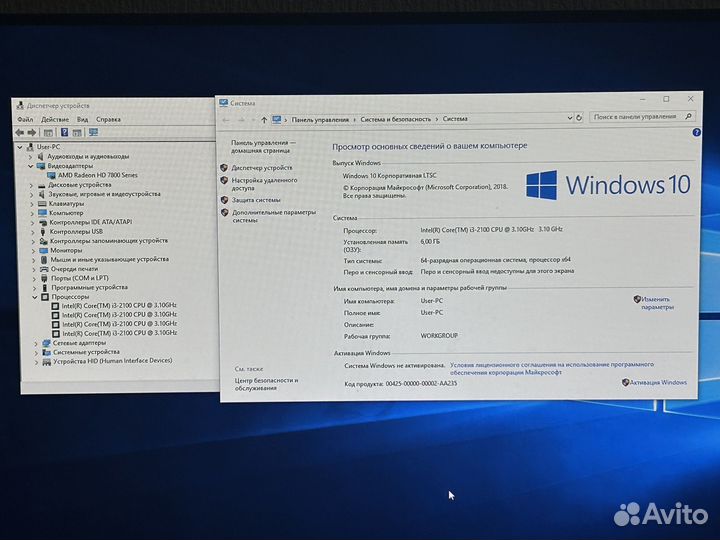Click Активация Windows link
Viewport: 720px width, 540px height.
[658, 382]
